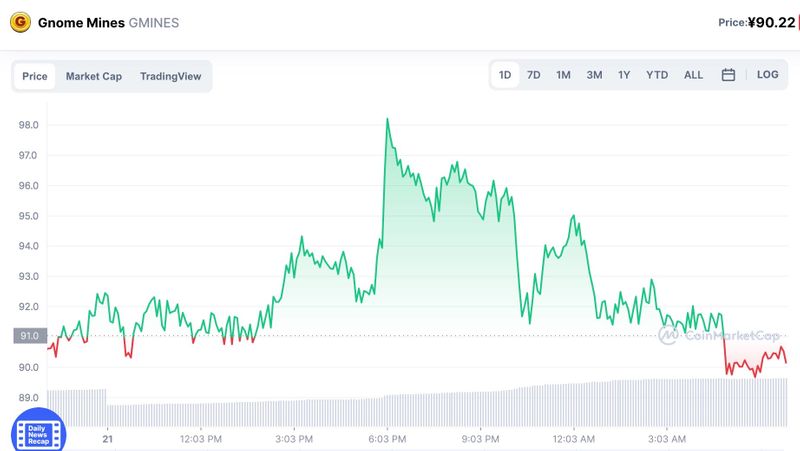
Task: Open the Market Cap tab
Action: point(94,76)
